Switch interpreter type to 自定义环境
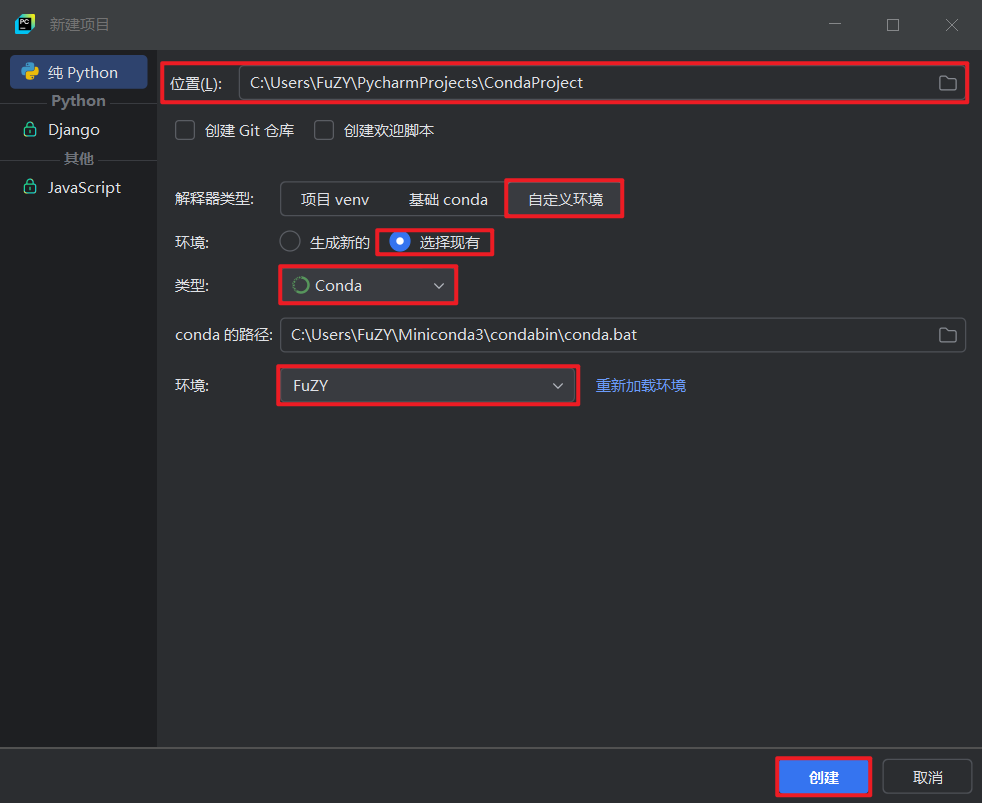Viewport: 982px width, 803px height. [565, 199]
